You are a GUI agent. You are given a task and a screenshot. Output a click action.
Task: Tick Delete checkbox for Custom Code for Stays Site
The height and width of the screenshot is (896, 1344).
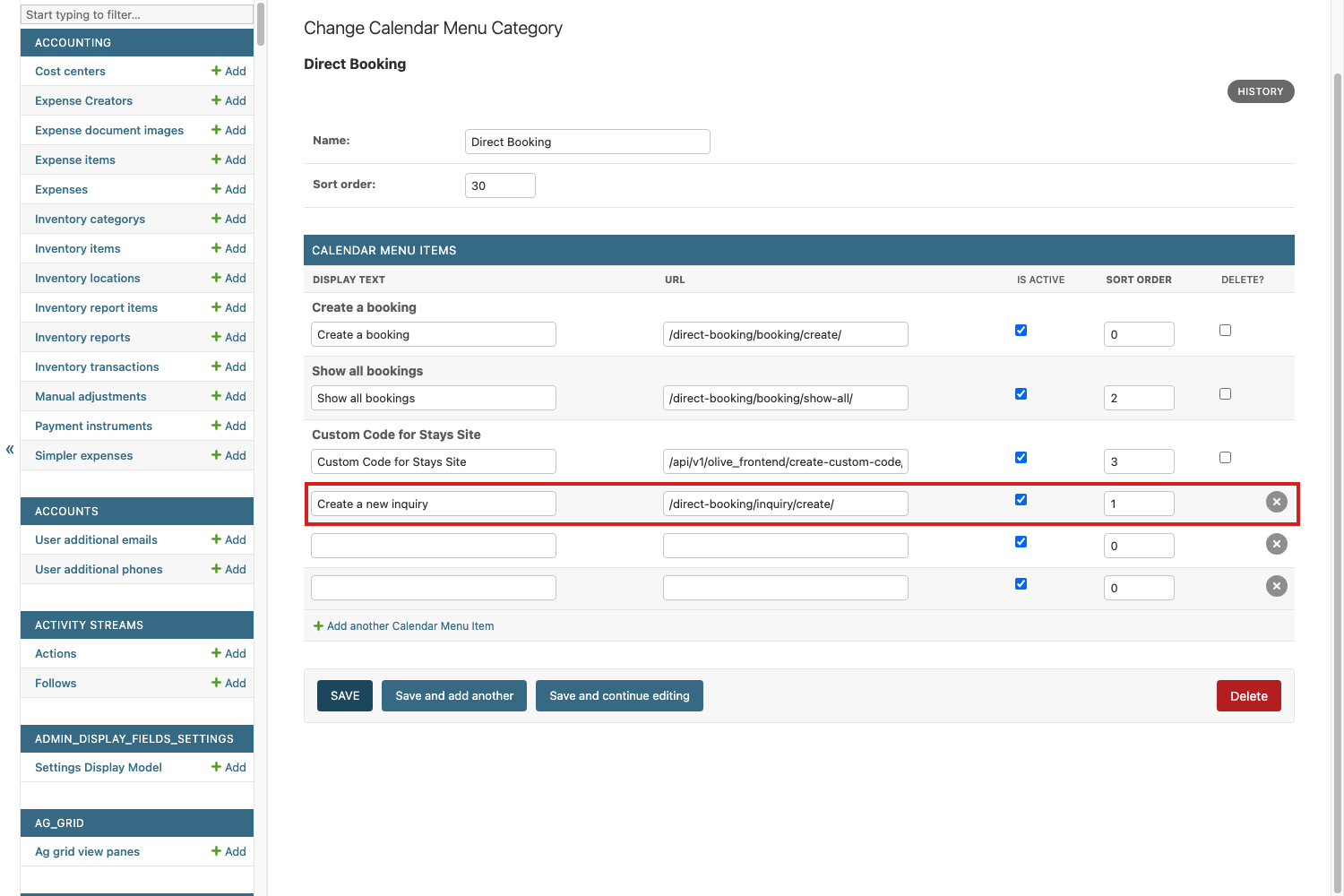[1225, 458]
